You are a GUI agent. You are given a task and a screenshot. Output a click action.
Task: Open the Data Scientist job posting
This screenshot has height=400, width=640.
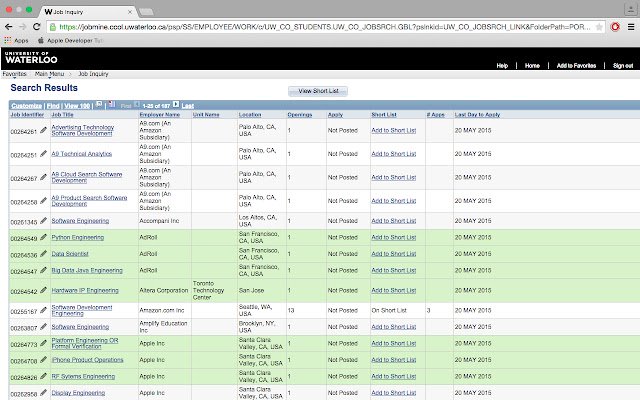pos(70,254)
